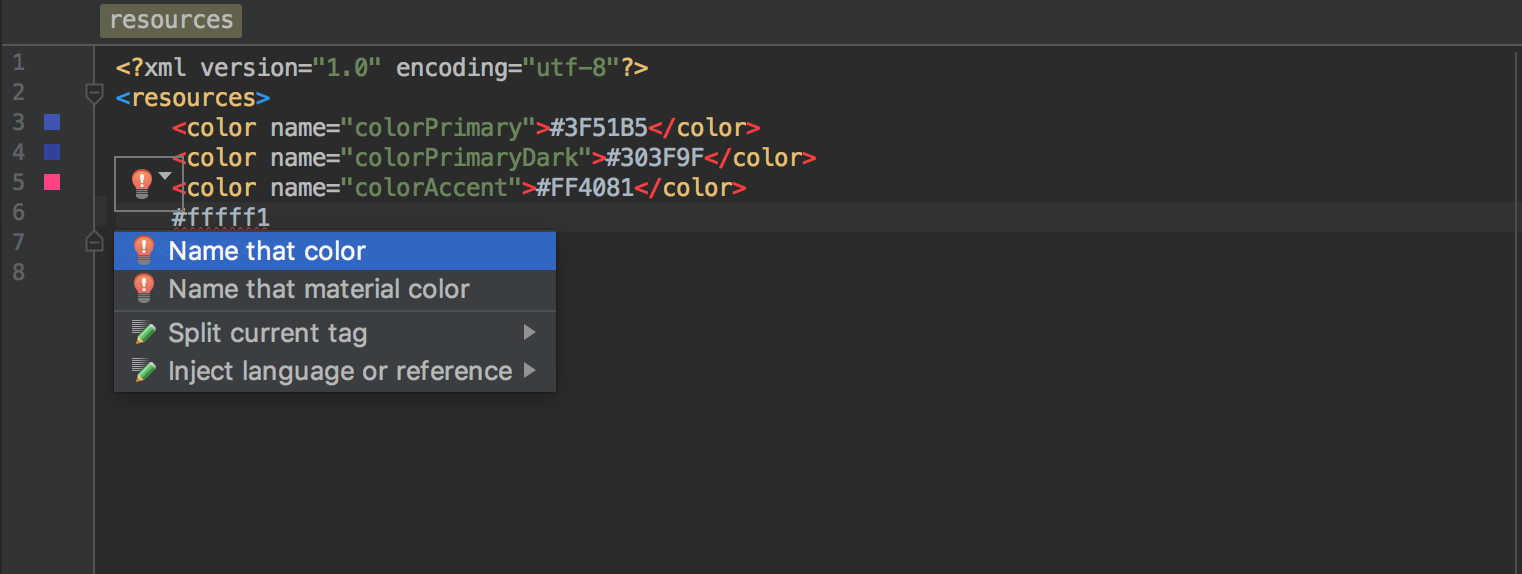This screenshot has width=1522, height=574.
Task: Place cursor in the #fffff1 text
Action: pyautogui.click(x=221, y=217)
